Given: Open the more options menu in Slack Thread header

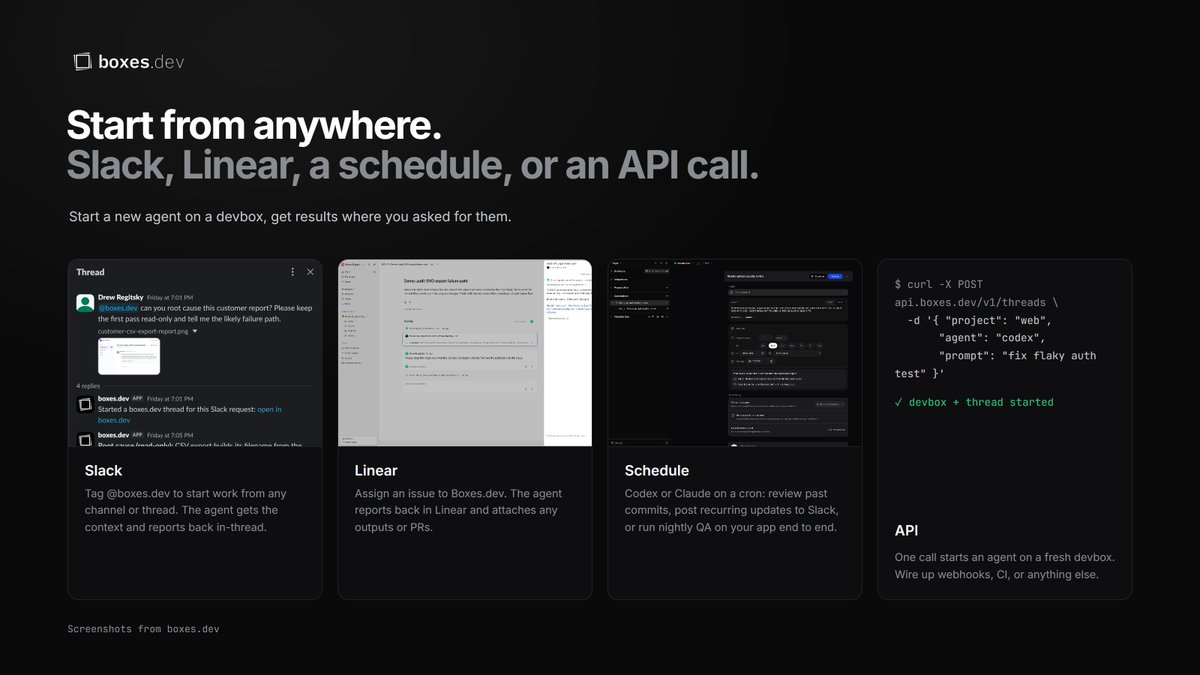Looking at the screenshot, I should (292, 272).
